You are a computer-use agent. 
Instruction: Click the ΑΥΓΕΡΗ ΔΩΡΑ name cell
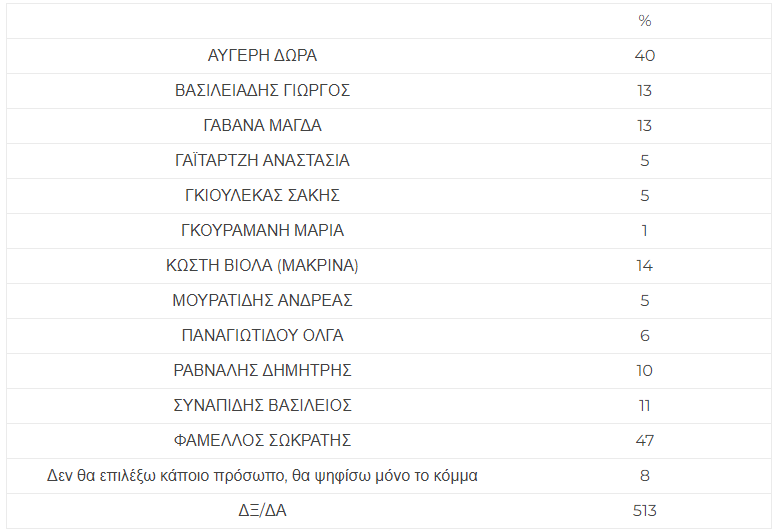tap(262, 55)
